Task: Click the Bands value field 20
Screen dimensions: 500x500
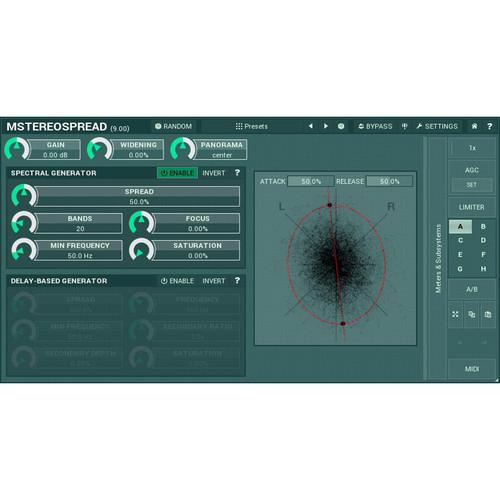Action: coord(80,229)
